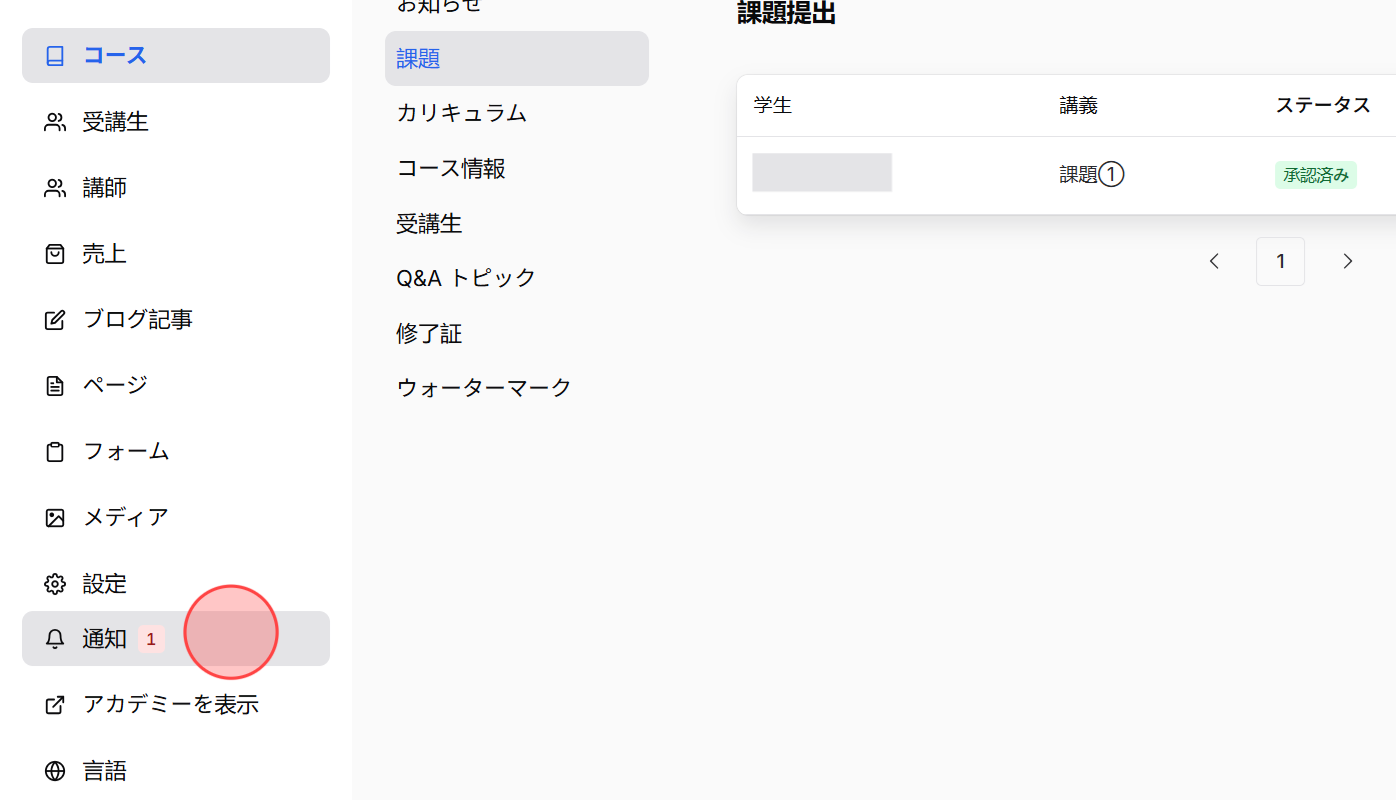The width and height of the screenshot is (1396, 800).
Task: Switch to the カリキュラム tab
Action: click(x=460, y=113)
